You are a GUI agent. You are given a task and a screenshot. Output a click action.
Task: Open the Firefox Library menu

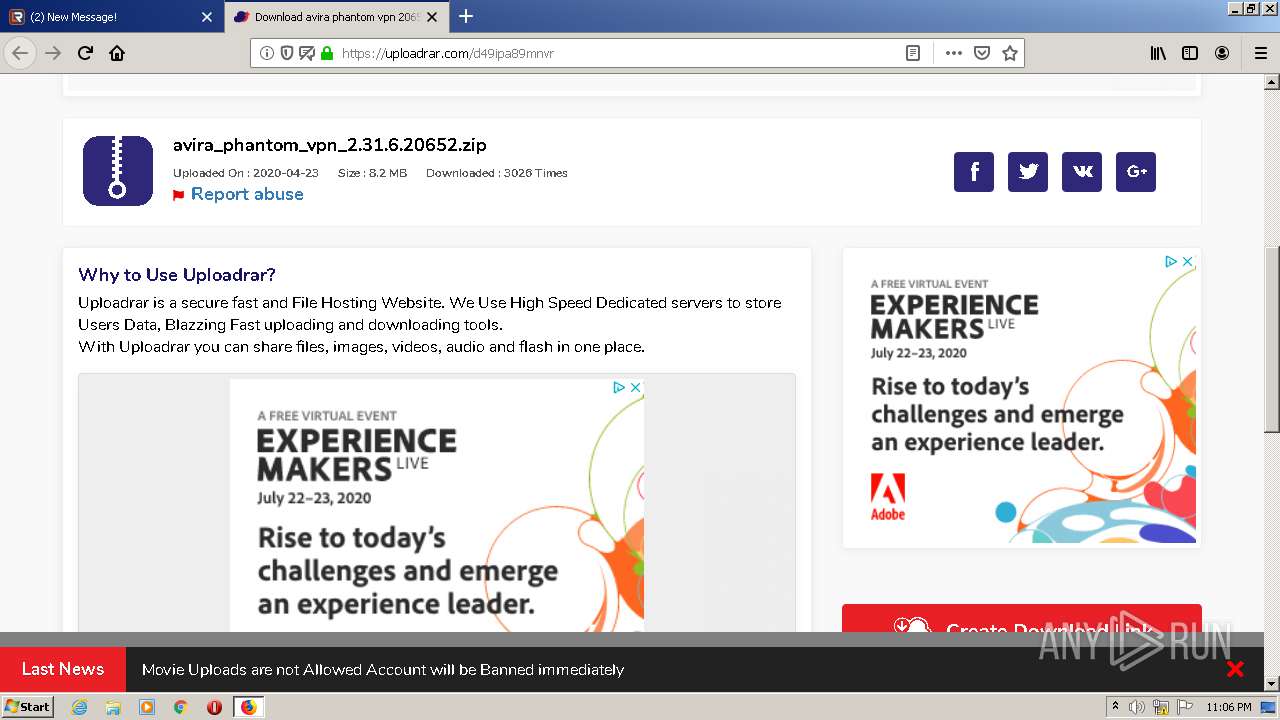click(1158, 53)
